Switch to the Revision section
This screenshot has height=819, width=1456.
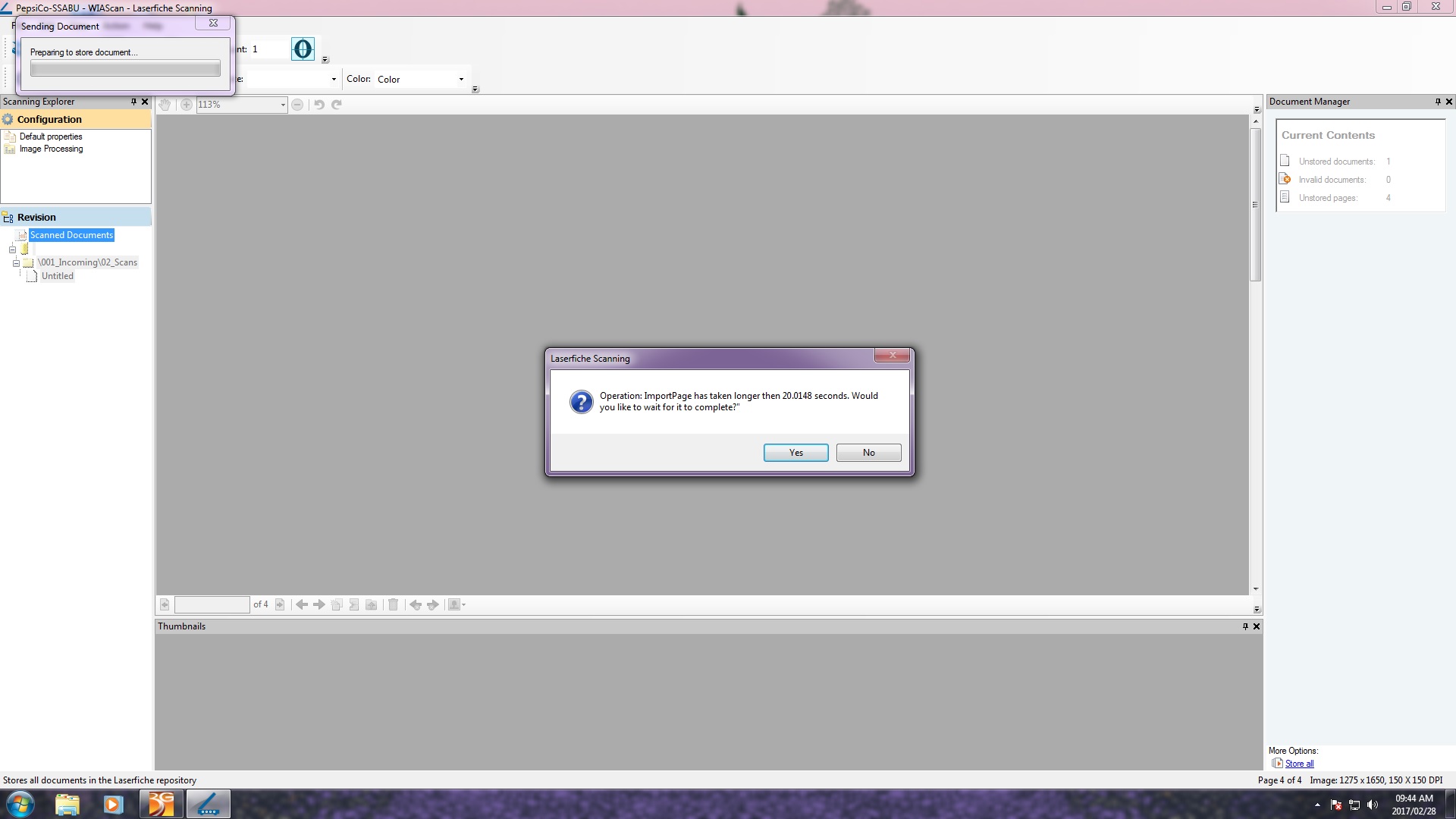36,217
